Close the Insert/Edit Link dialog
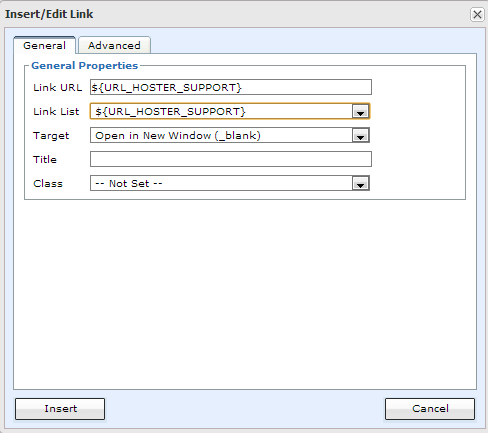The width and height of the screenshot is (488, 433). (477, 14)
